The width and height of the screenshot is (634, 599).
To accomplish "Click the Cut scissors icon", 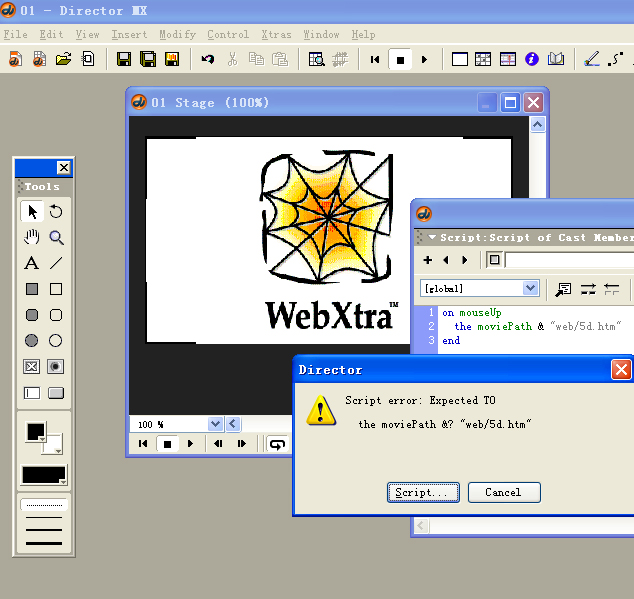I will tap(232, 59).
